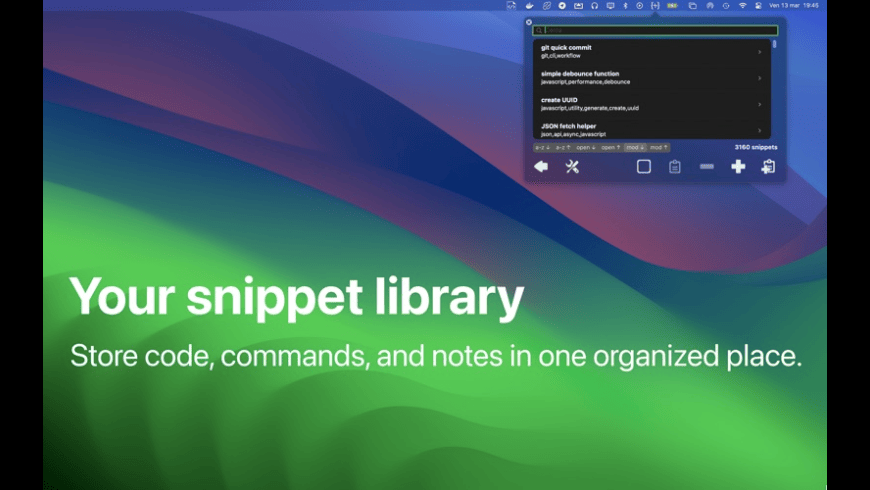870x490 pixels.
Task: Sort snippets by open descending
Action: (586, 148)
